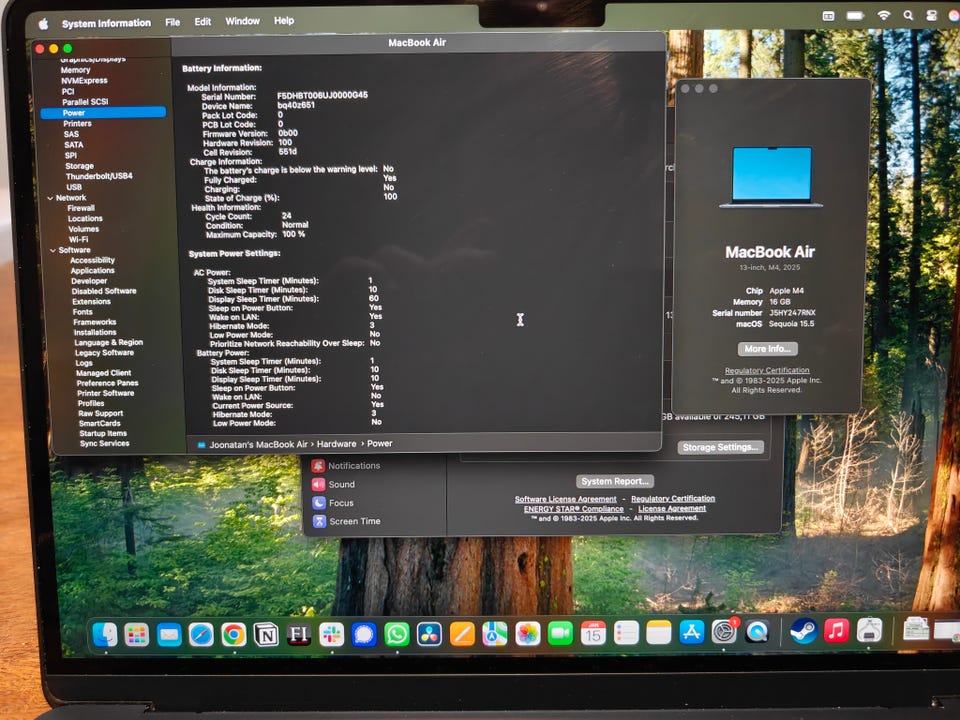
Task: Open WhatsApp from the dock
Action: pyautogui.click(x=397, y=634)
